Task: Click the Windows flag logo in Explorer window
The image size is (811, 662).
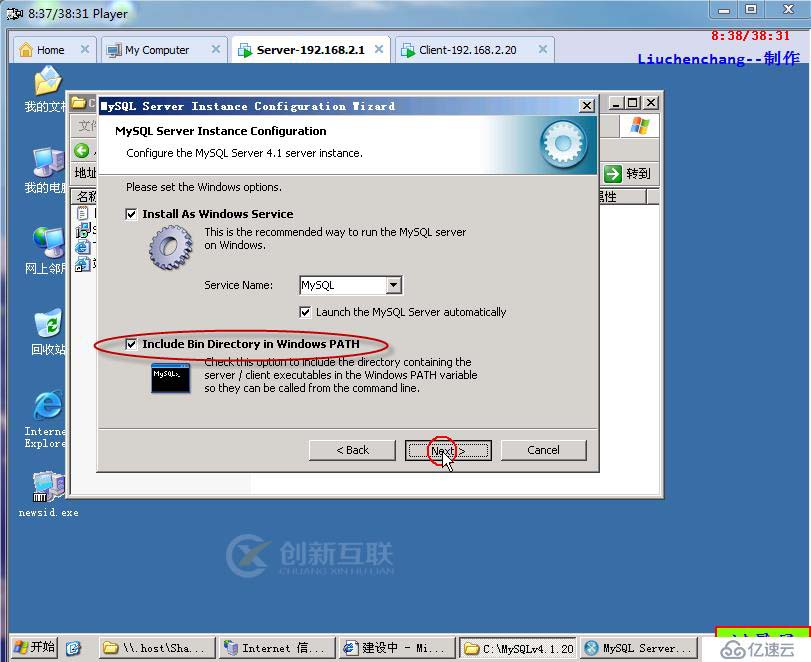Action: pos(639,126)
